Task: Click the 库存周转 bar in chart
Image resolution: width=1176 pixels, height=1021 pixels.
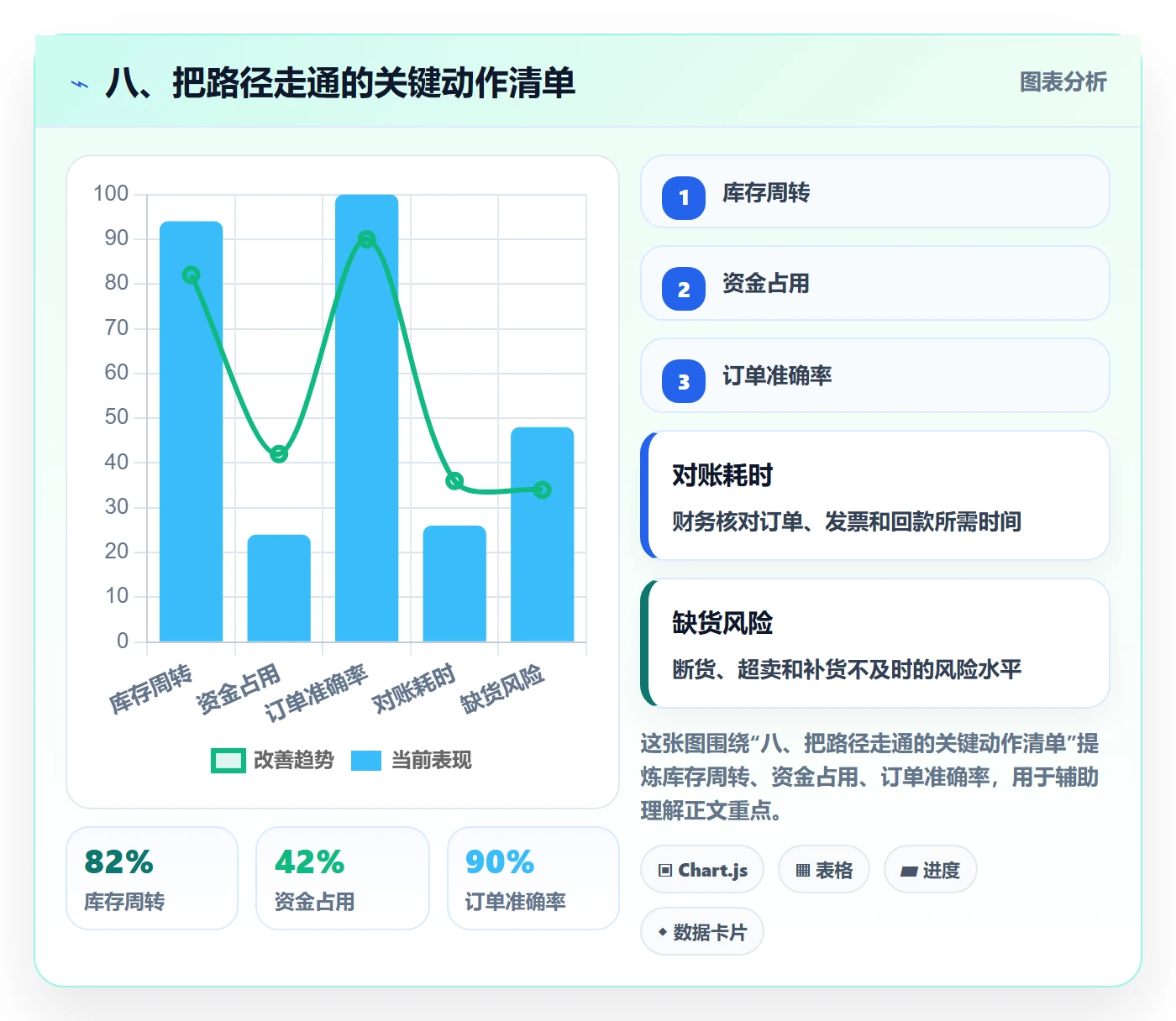Action: (x=192, y=432)
